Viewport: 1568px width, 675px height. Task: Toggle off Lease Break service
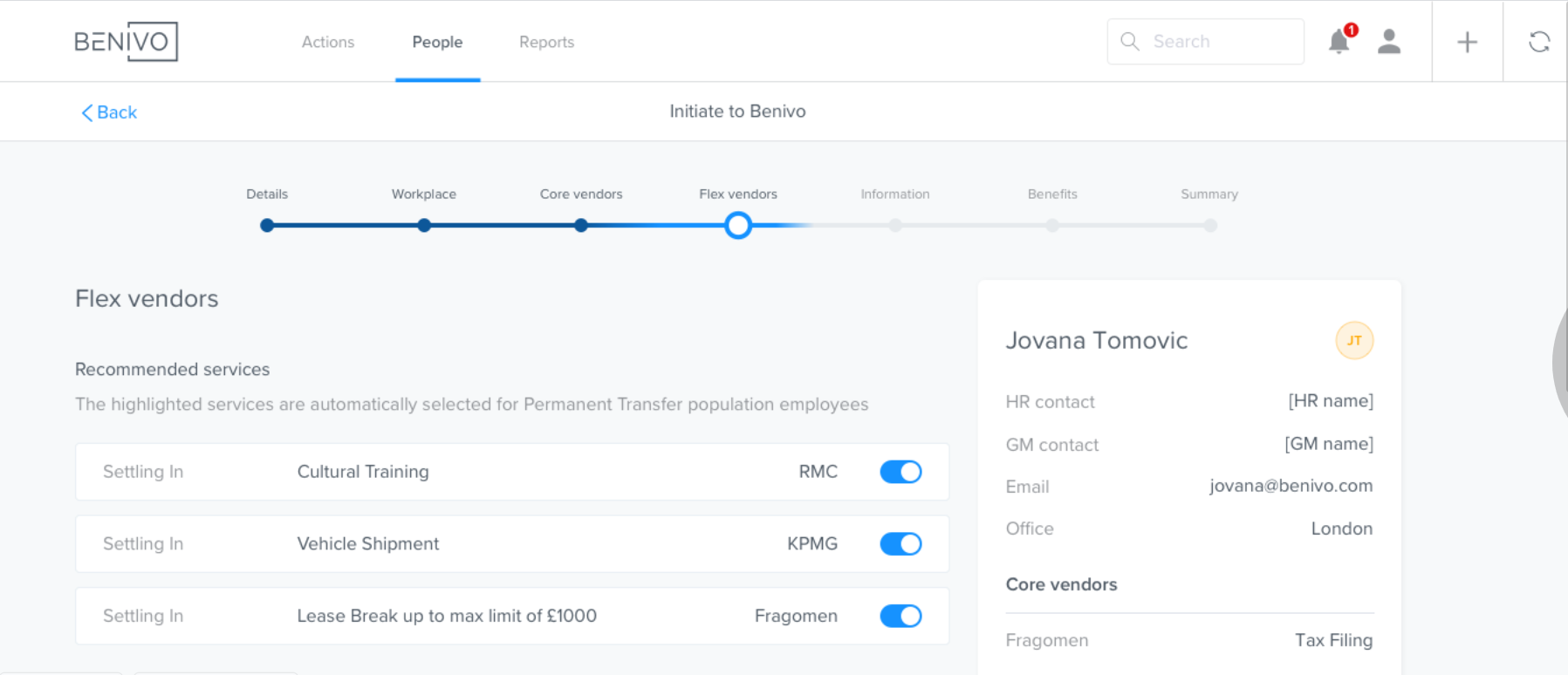coord(900,617)
